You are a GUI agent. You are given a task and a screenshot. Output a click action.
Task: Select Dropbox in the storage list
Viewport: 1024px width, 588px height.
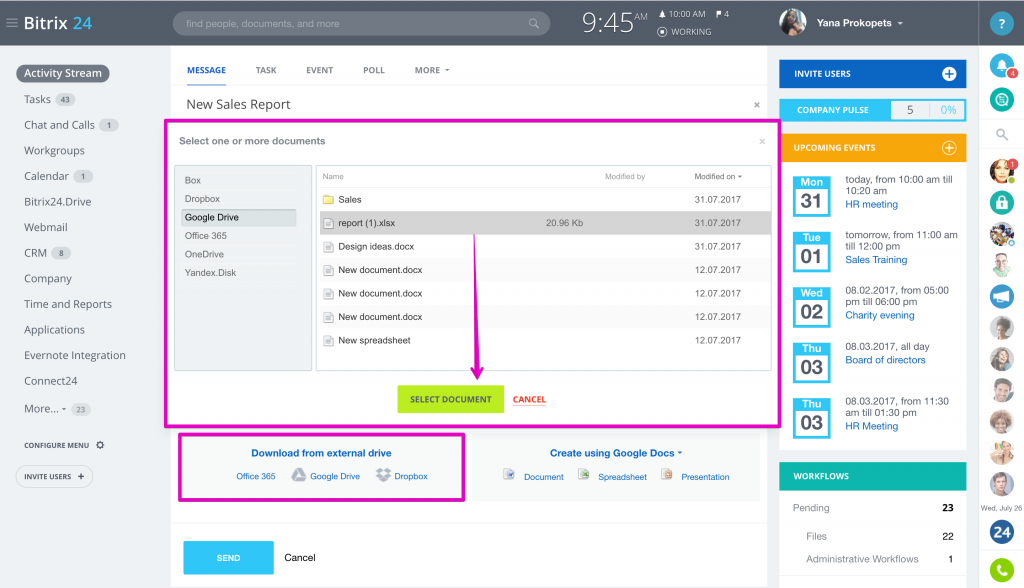pyautogui.click(x=202, y=199)
